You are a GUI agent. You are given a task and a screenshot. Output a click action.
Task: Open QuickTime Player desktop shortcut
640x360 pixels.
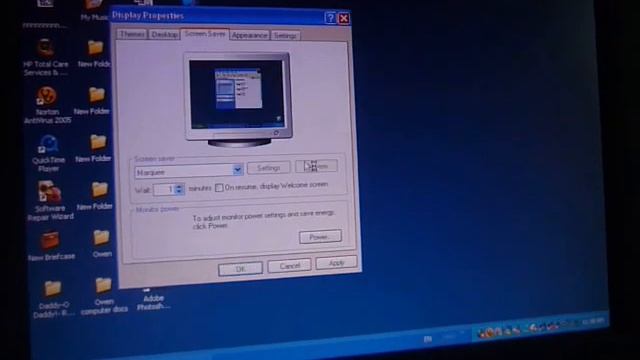[x=49, y=153]
